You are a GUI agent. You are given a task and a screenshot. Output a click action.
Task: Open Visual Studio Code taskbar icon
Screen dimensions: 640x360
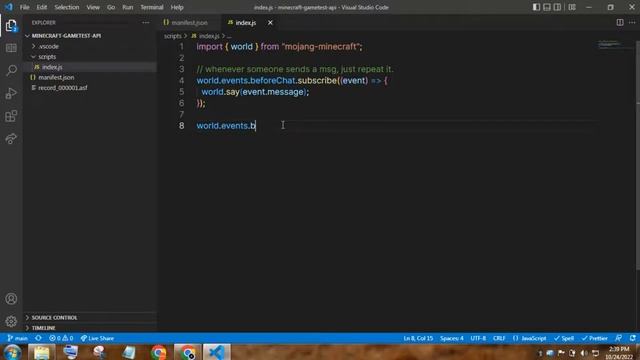click(x=217, y=352)
